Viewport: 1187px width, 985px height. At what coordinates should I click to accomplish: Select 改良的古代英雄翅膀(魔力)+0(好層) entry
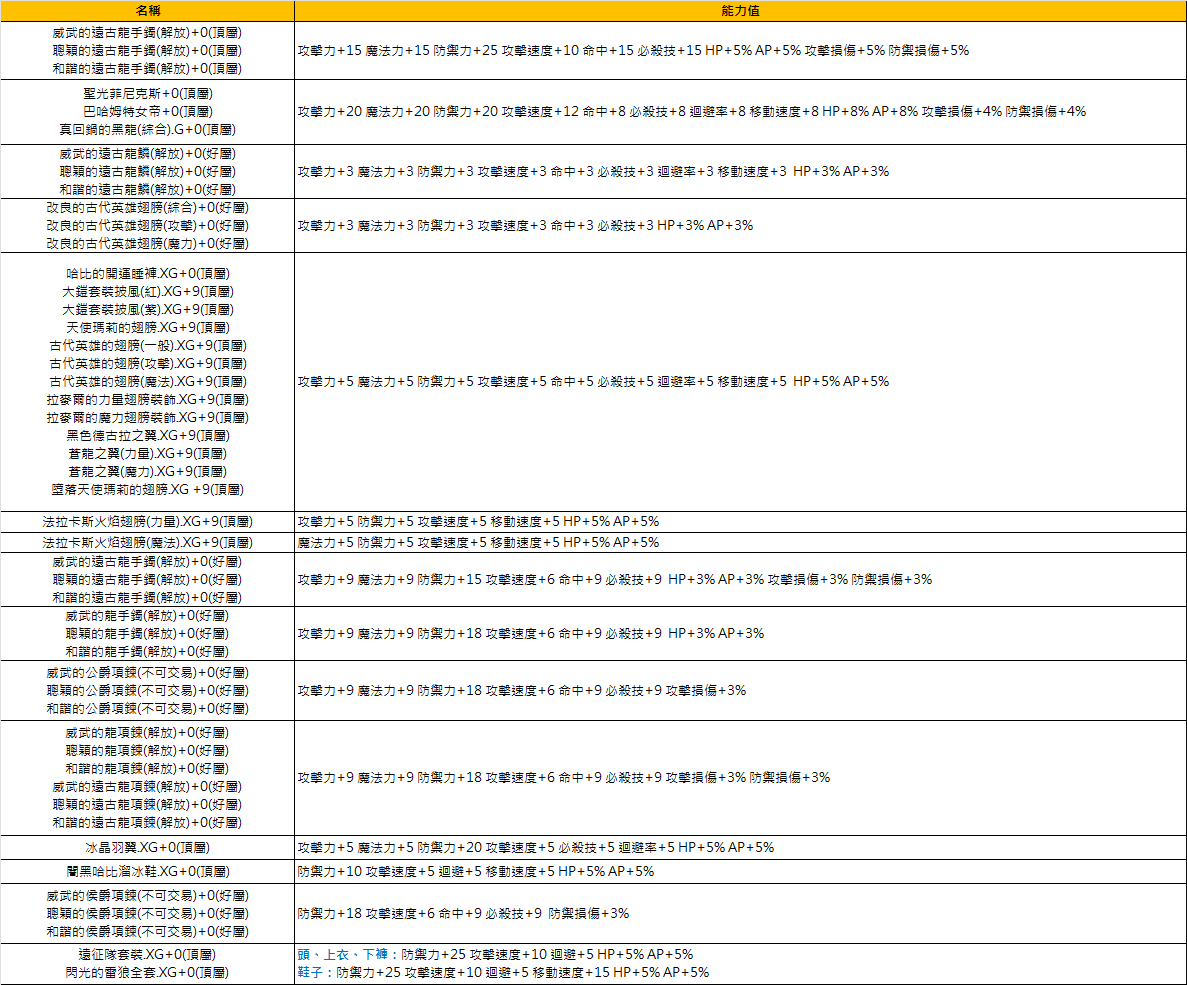(x=147, y=243)
